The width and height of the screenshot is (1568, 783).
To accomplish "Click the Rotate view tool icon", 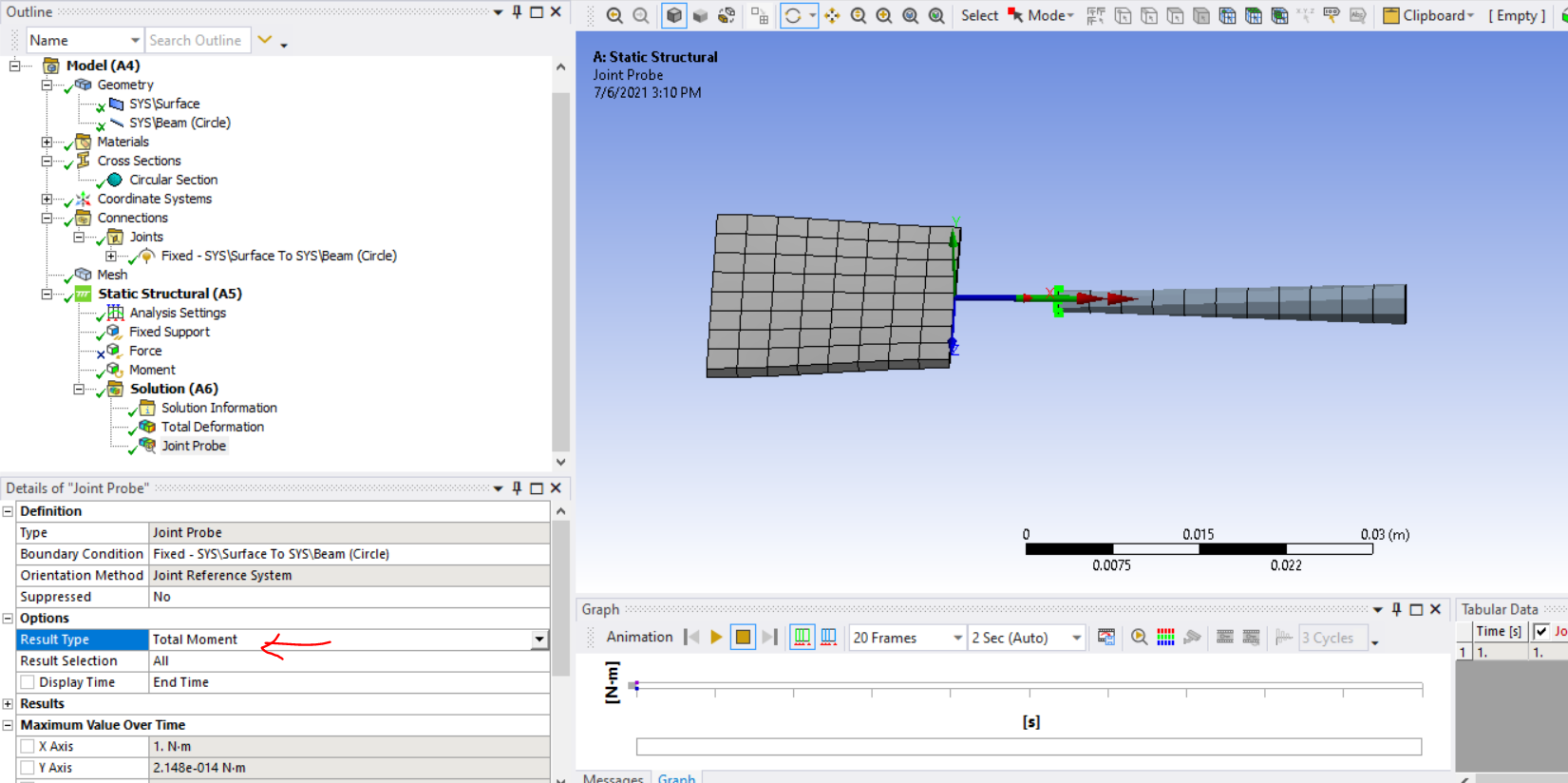I will click(x=793, y=16).
